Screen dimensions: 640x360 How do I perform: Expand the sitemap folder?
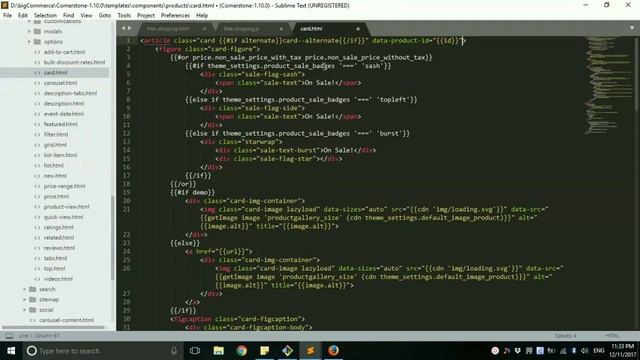24,299
